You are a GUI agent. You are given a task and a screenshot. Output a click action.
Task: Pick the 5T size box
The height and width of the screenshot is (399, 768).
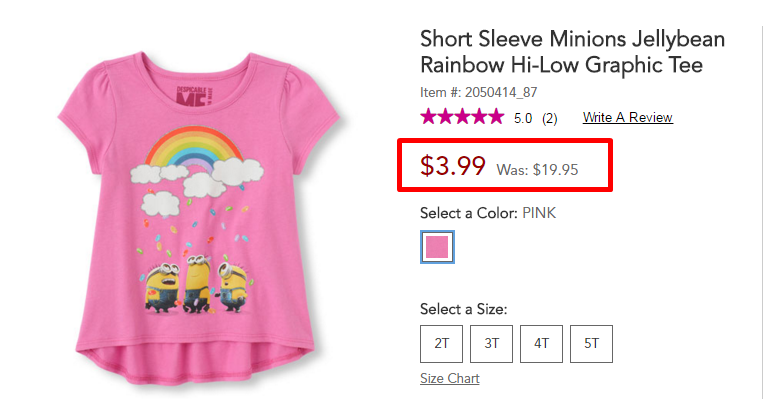coord(591,344)
